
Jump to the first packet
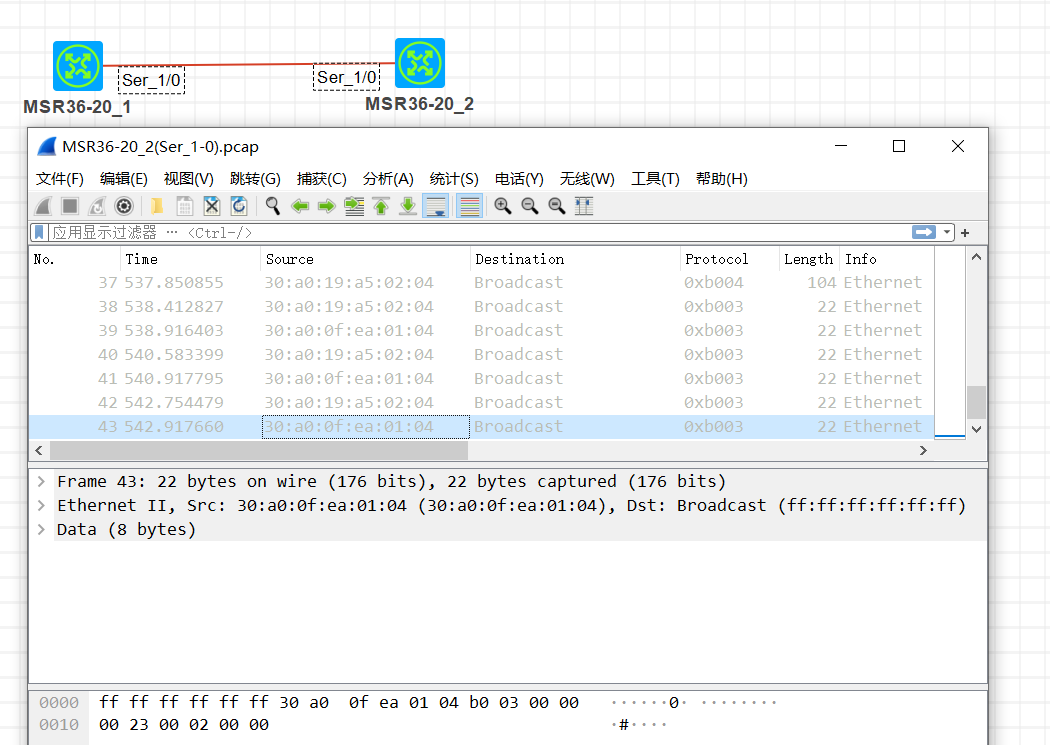click(x=381, y=206)
